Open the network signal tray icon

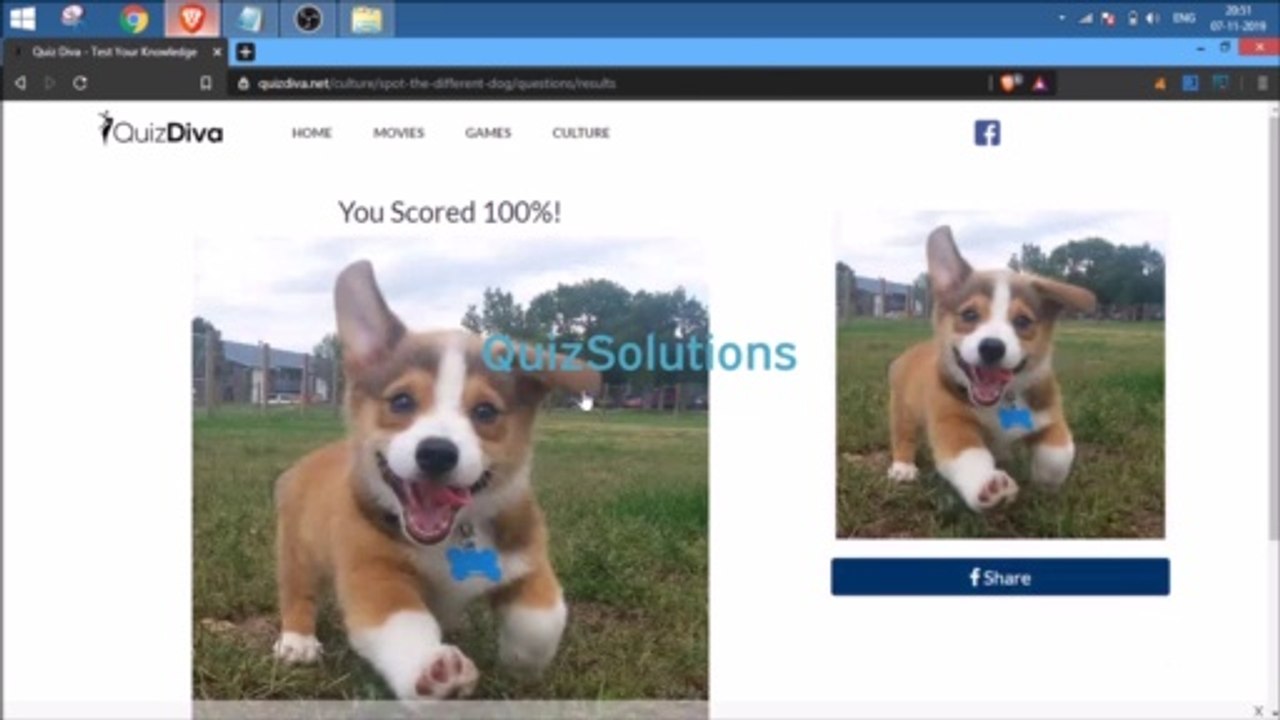point(1085,18)
